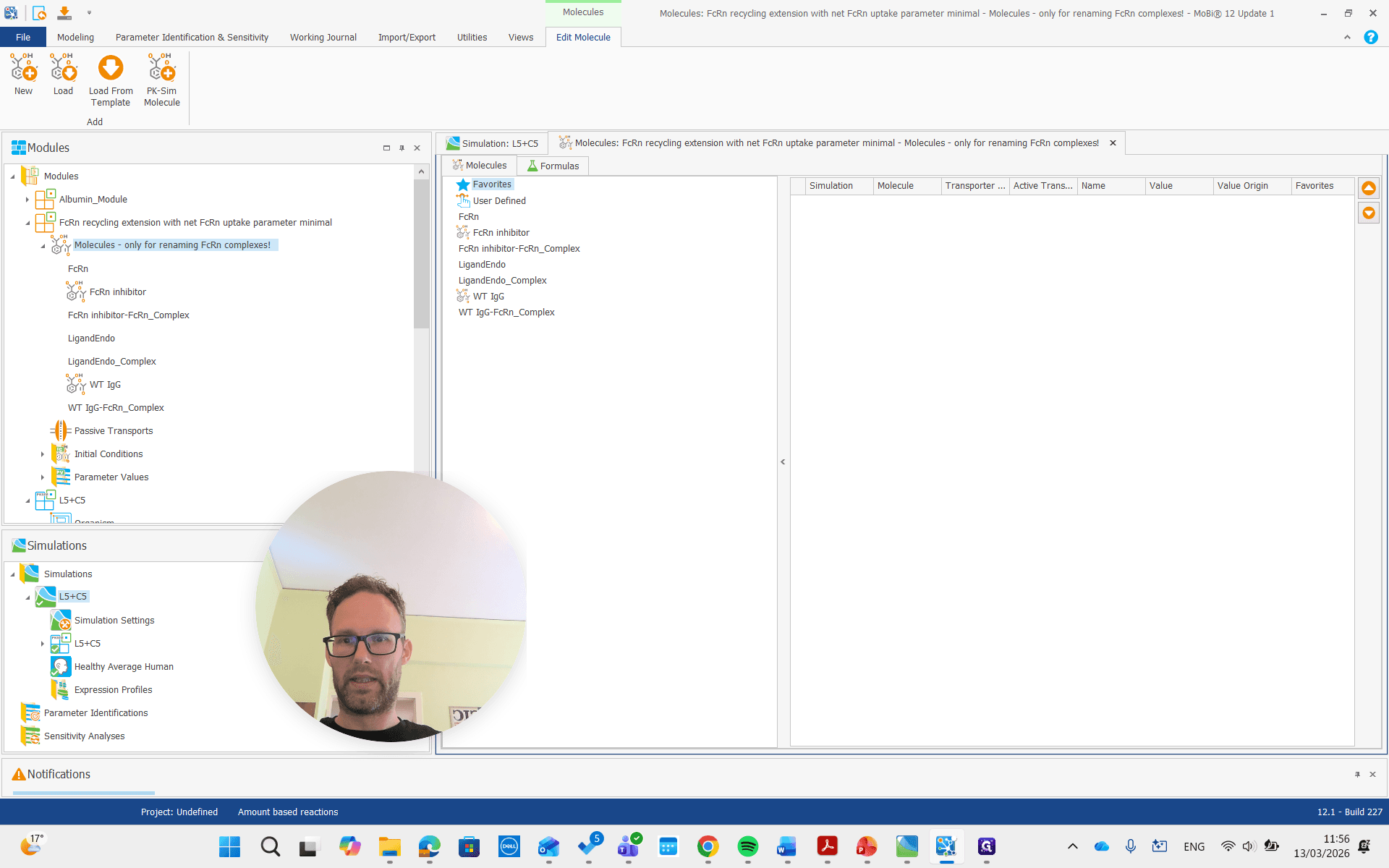Open Spotify from the taskbar
Image resolution: width=1389 pixels, height=868 pixels.
747,846
